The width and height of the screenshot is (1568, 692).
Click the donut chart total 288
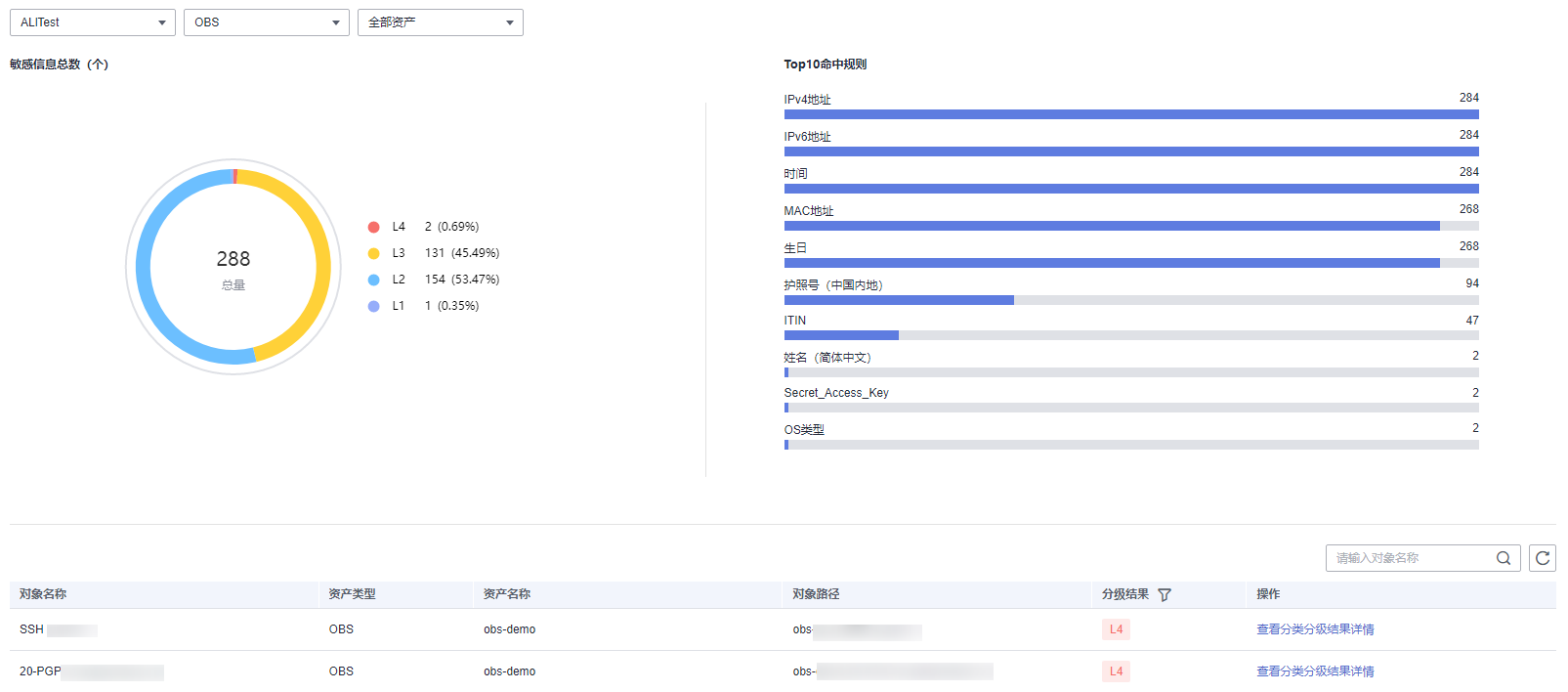click(233, 259)
